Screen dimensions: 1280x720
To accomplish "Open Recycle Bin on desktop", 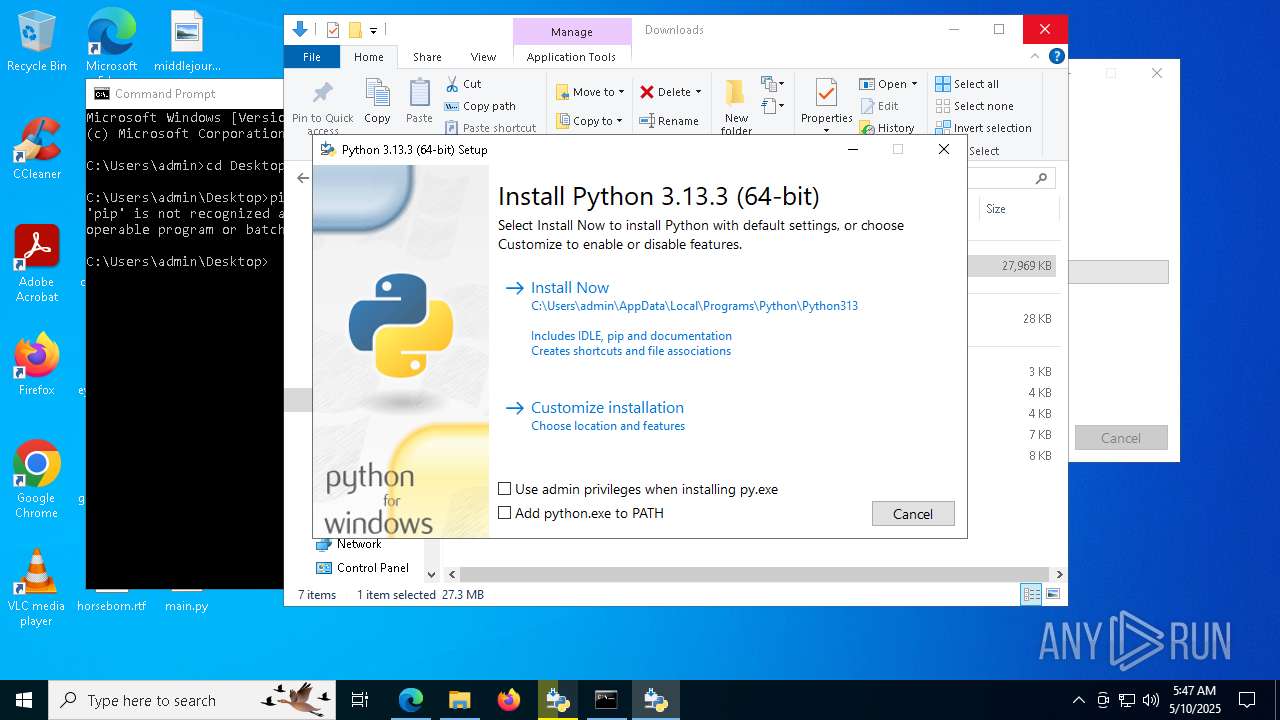I will pos(37,41).
